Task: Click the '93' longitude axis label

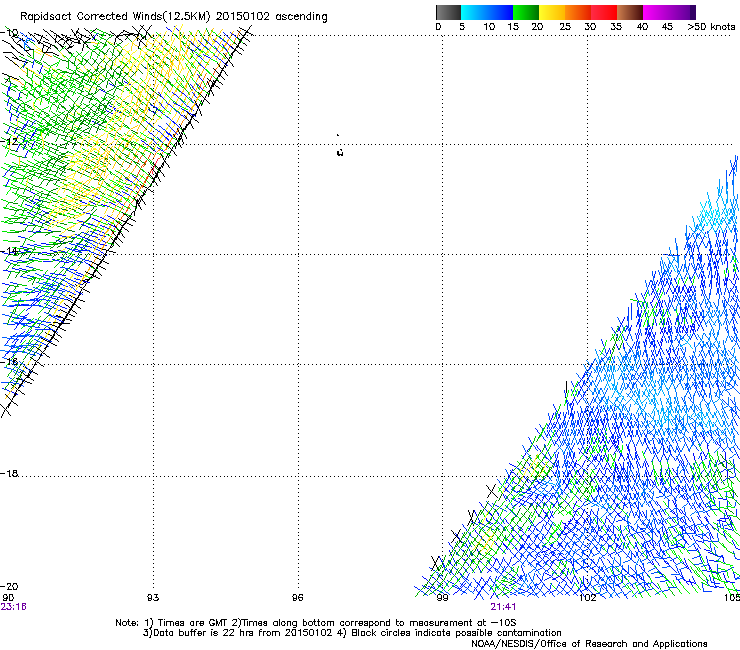Action: [153, 598]
